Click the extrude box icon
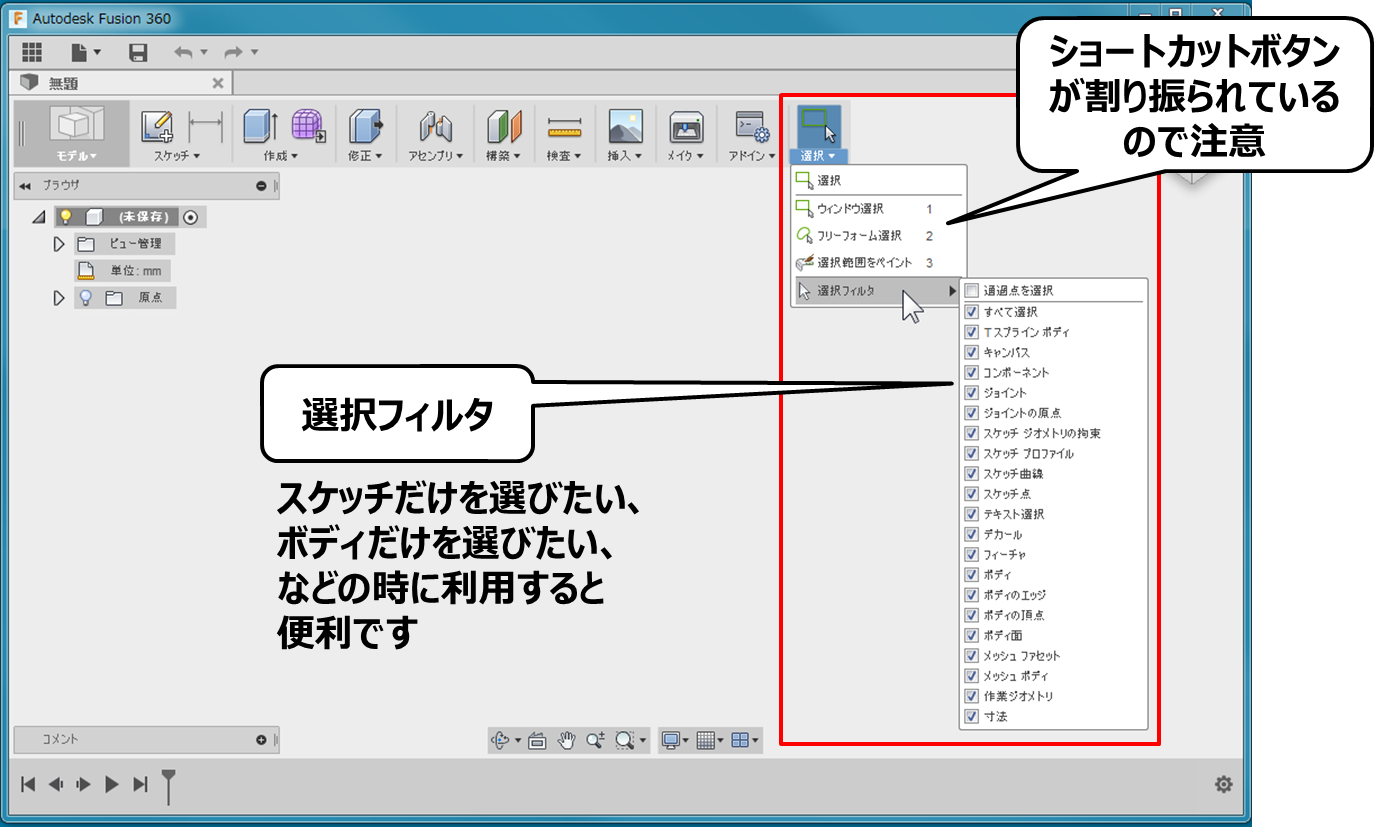Viewport: 1374px width, 827px height. point(262,126)
